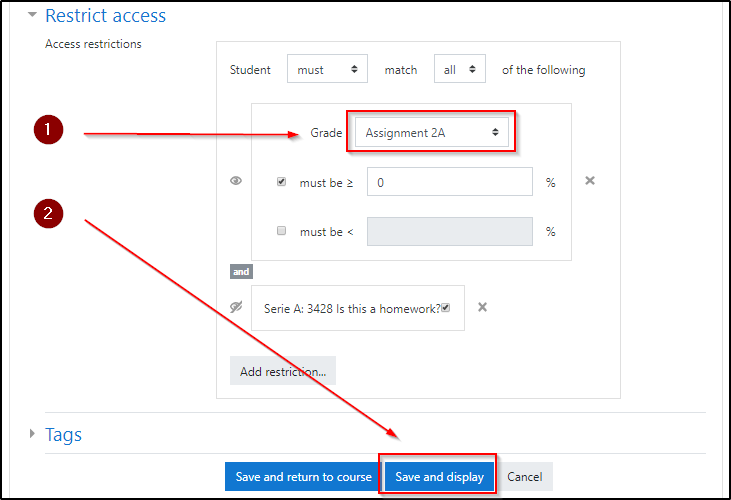
Task: Enable the 'must be <' checkbox
Action: pos(282,231)
